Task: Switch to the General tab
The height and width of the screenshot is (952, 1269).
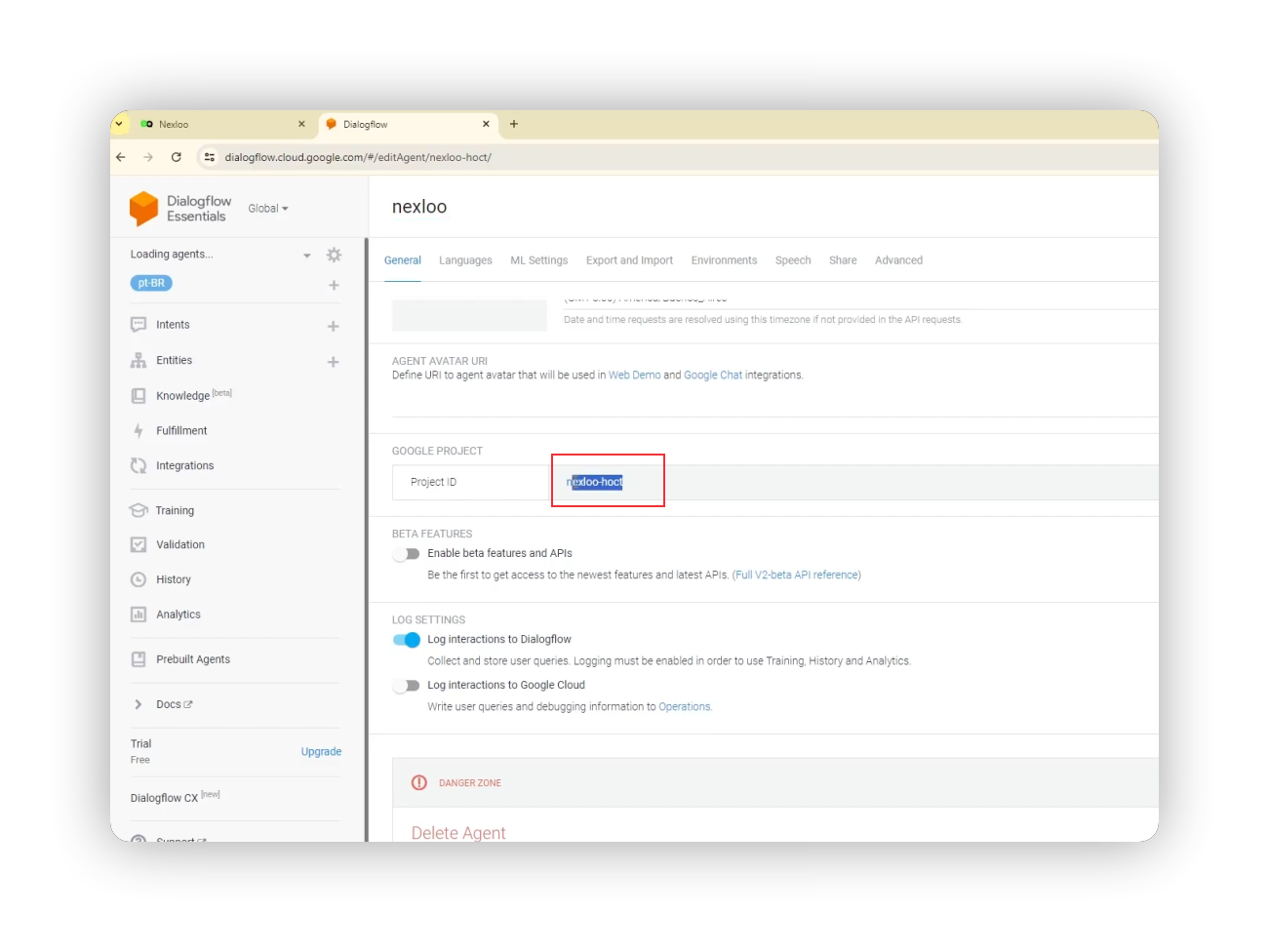Action: coord(403,260)
